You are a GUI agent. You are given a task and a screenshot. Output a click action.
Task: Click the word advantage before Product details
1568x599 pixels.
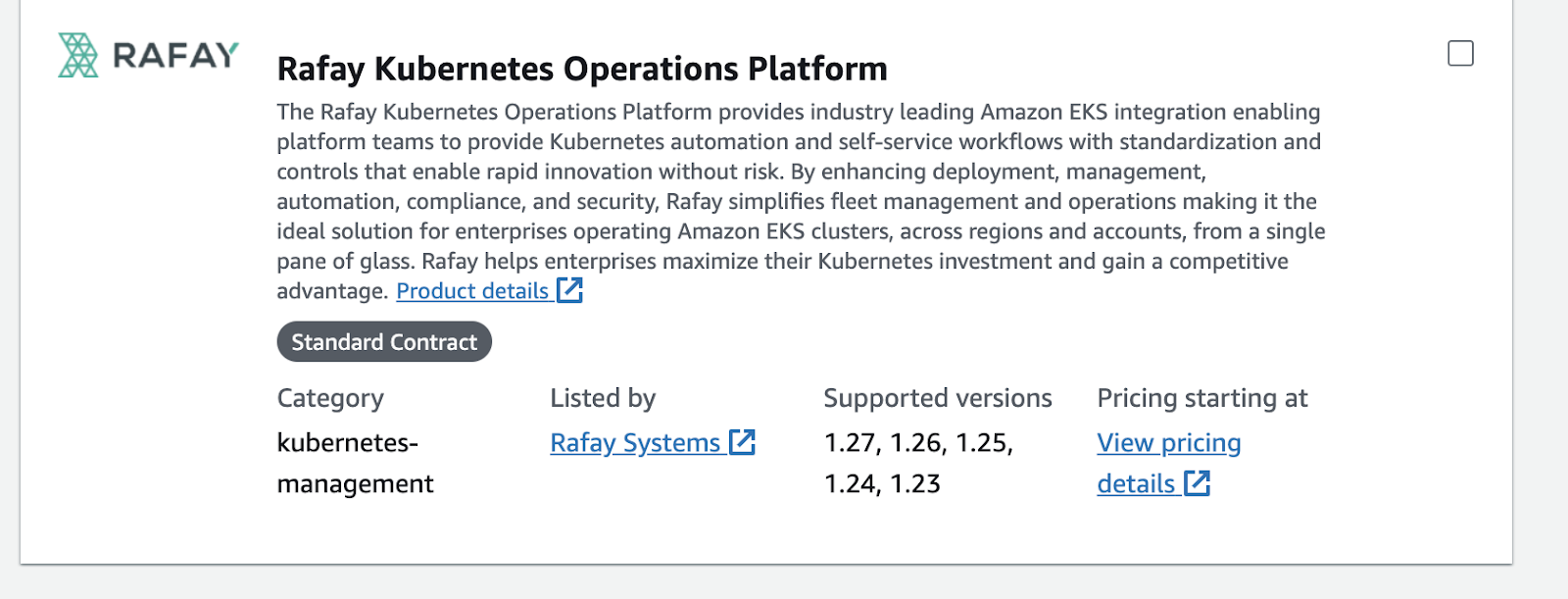(x=331, y=291)
